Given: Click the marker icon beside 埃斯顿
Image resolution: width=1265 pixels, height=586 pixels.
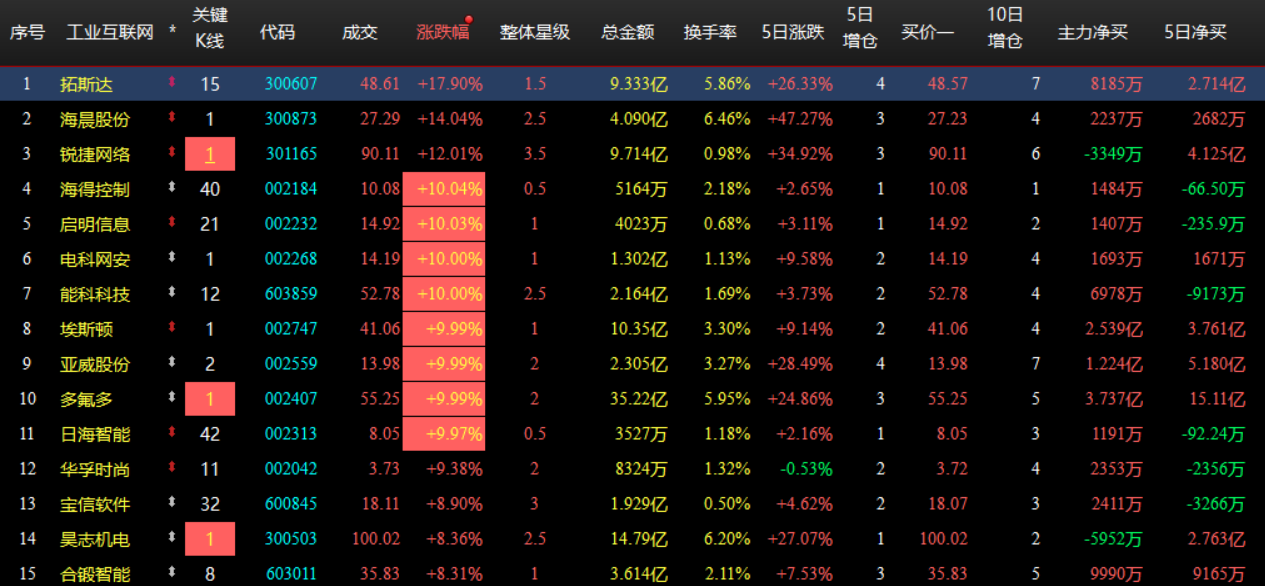Looking at the screenshot, I should click(x=172, y=329).
